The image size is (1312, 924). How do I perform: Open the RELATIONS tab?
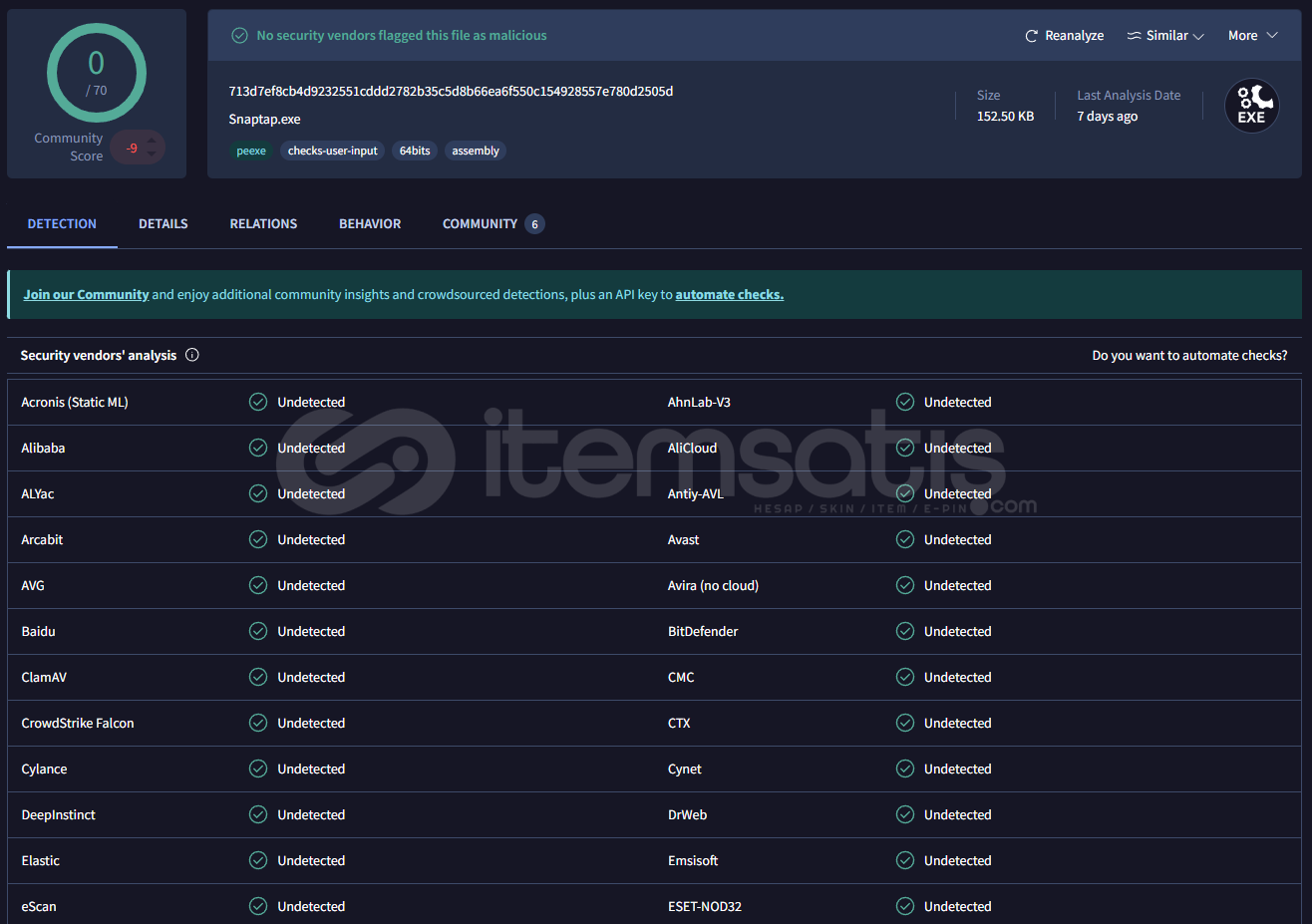tap(263, 224)
